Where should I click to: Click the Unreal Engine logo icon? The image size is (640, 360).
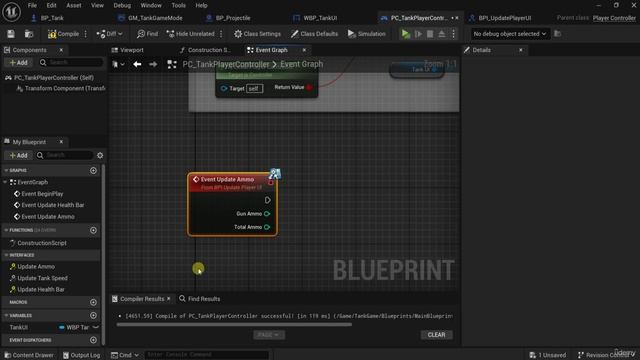click(11, 11)
